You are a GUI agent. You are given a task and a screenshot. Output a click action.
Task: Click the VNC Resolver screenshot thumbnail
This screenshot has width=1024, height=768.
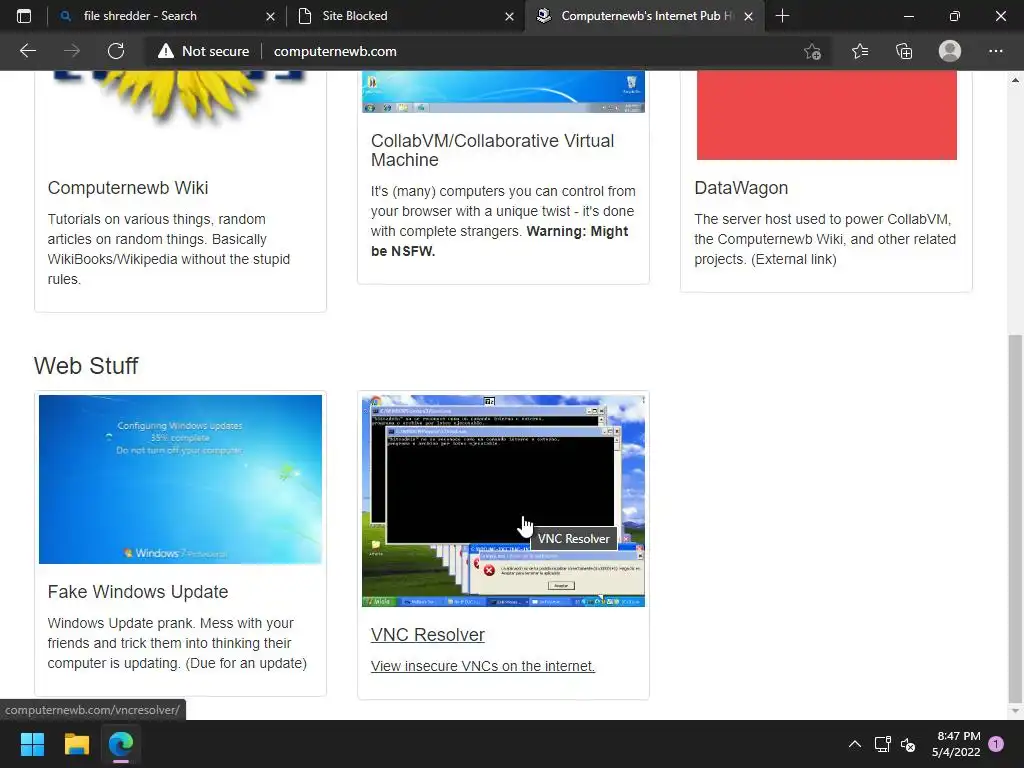click(x=504, y=501)
